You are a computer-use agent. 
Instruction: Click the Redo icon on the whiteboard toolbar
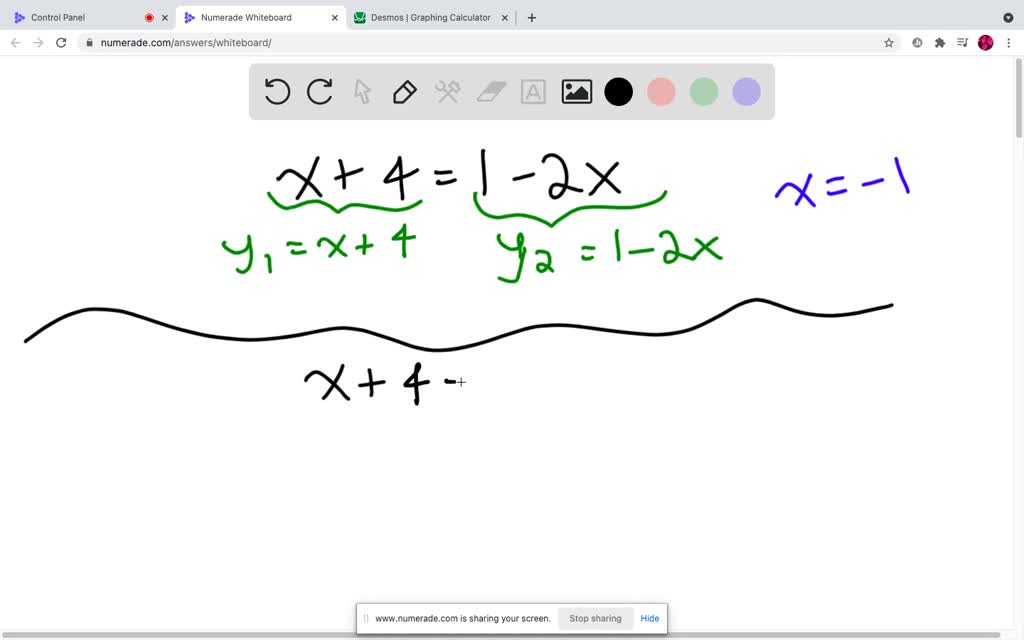(319, 91)
